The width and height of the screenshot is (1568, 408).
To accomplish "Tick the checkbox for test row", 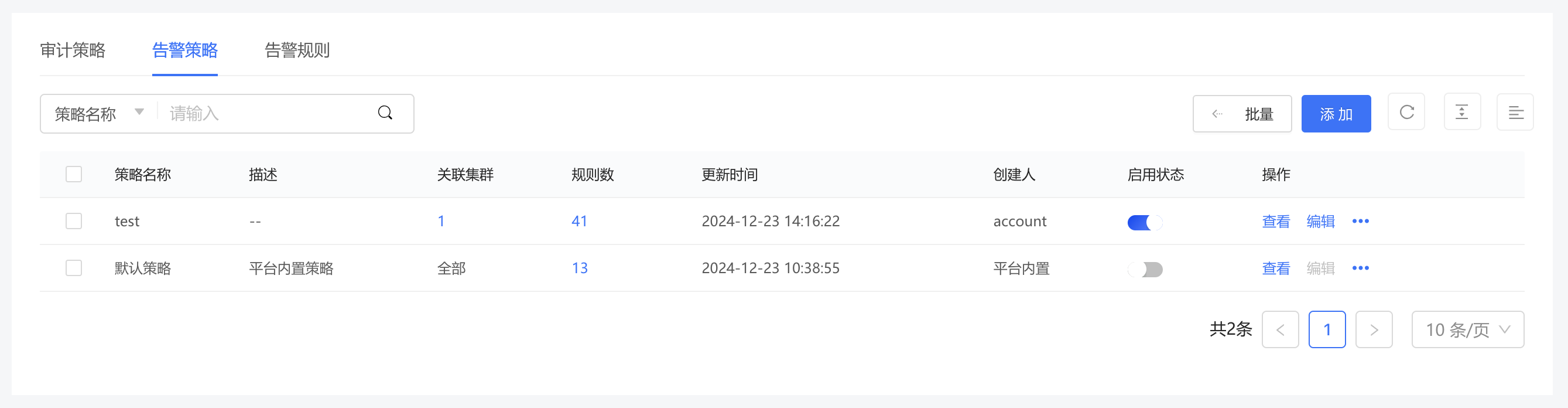I will [74, 221].
